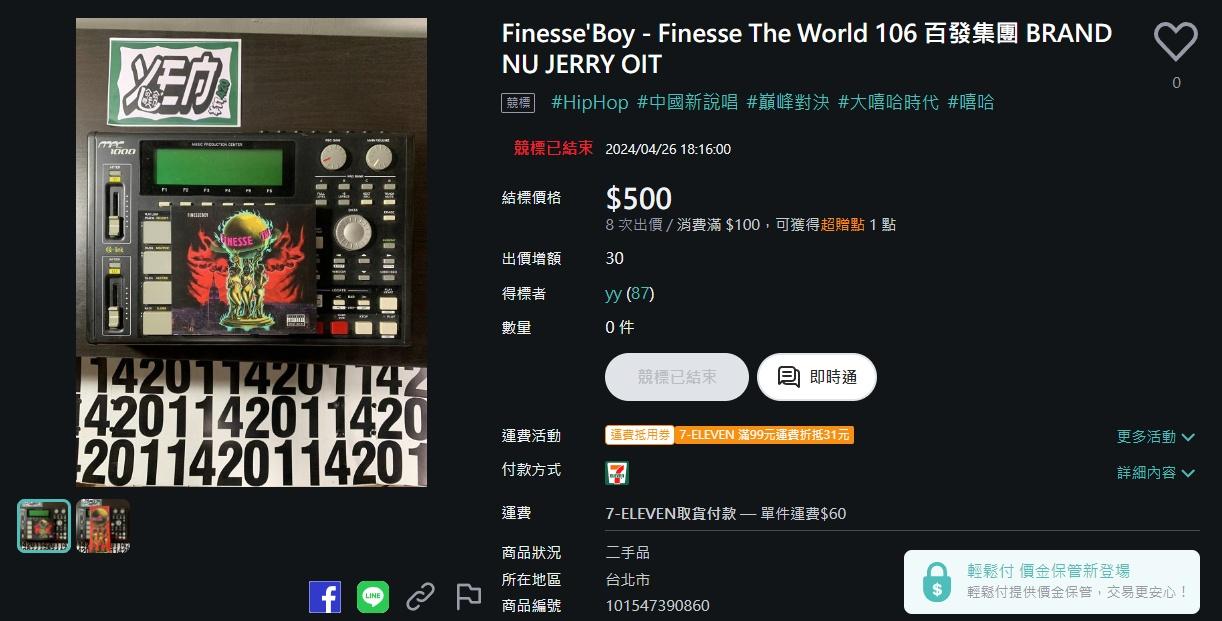Viewport: 1222px width, 621px height.
Task: Add item to favorites with heart icon
Action: pyautogui.click(x=1176, y=42)
